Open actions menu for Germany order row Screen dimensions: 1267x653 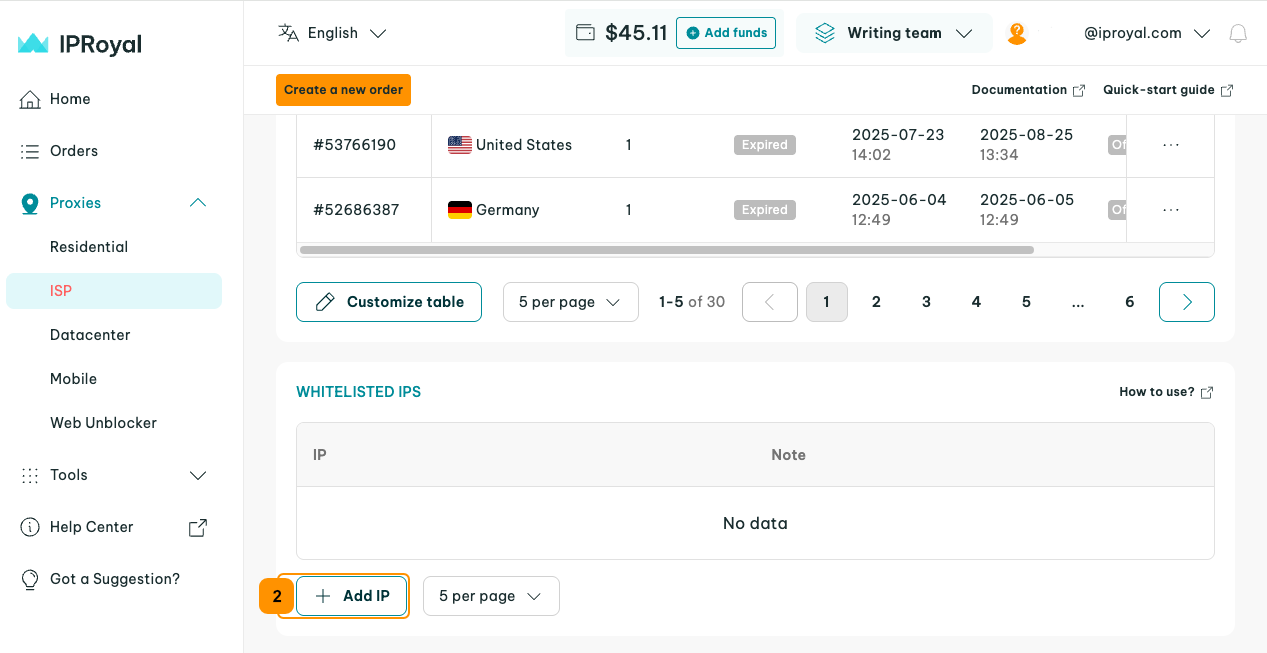pyautogui.click(x=1171, y=210)
